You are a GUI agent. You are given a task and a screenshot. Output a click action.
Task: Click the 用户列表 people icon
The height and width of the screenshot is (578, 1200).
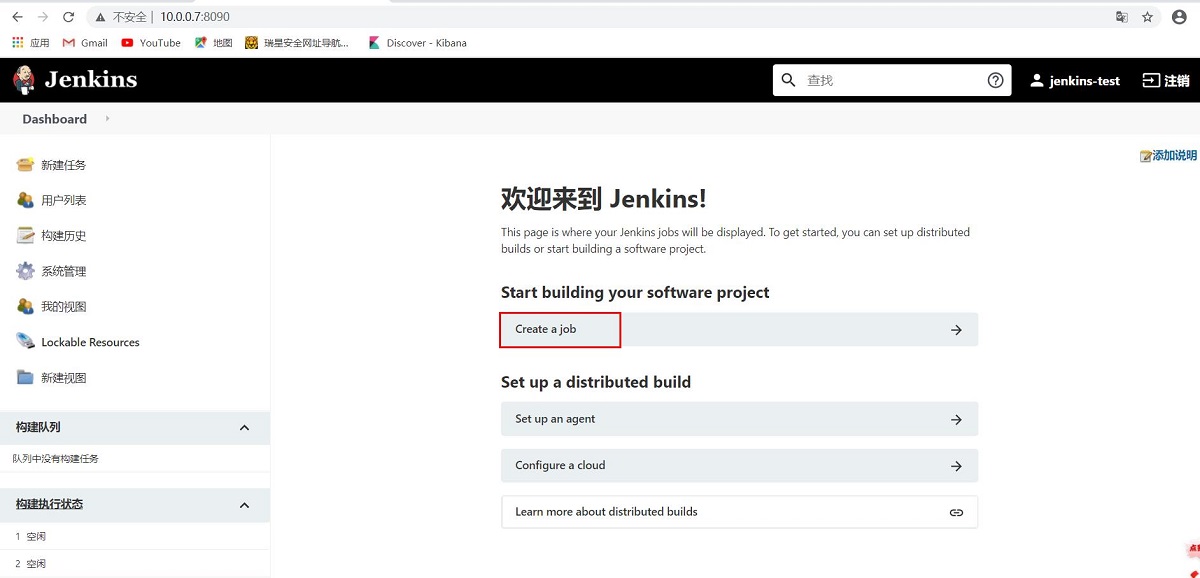pyautogui.click(x=25, y=200)
